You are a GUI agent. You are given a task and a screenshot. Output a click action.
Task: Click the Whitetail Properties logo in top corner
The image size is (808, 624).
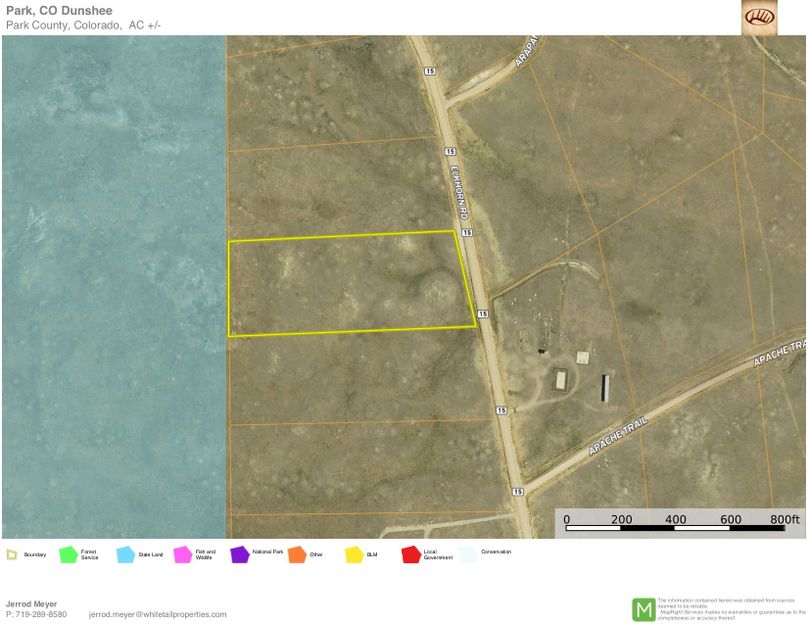point(759,17)
